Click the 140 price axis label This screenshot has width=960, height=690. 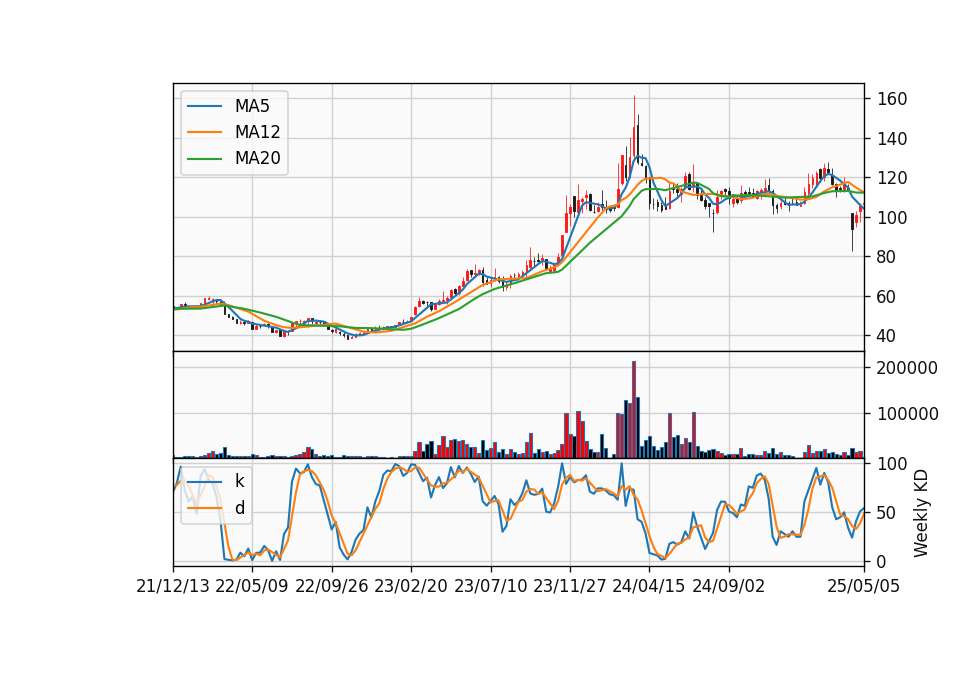coord(892,138)
